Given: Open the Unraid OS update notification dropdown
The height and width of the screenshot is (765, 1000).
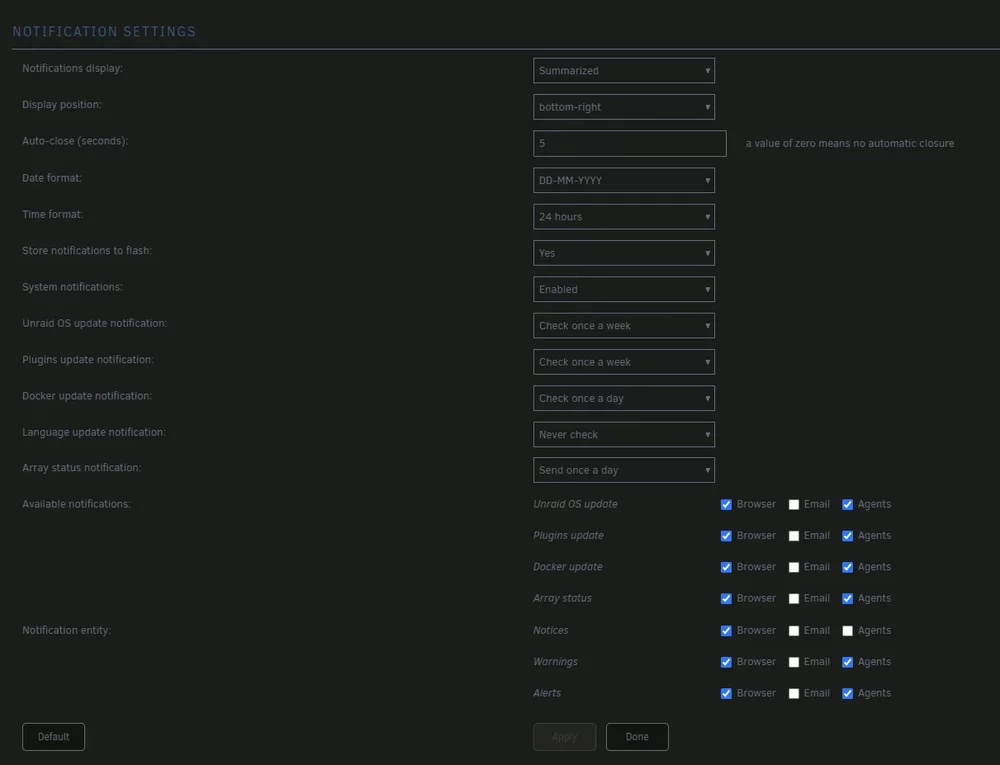Looking at the screenshot, I should coord(624,326).
